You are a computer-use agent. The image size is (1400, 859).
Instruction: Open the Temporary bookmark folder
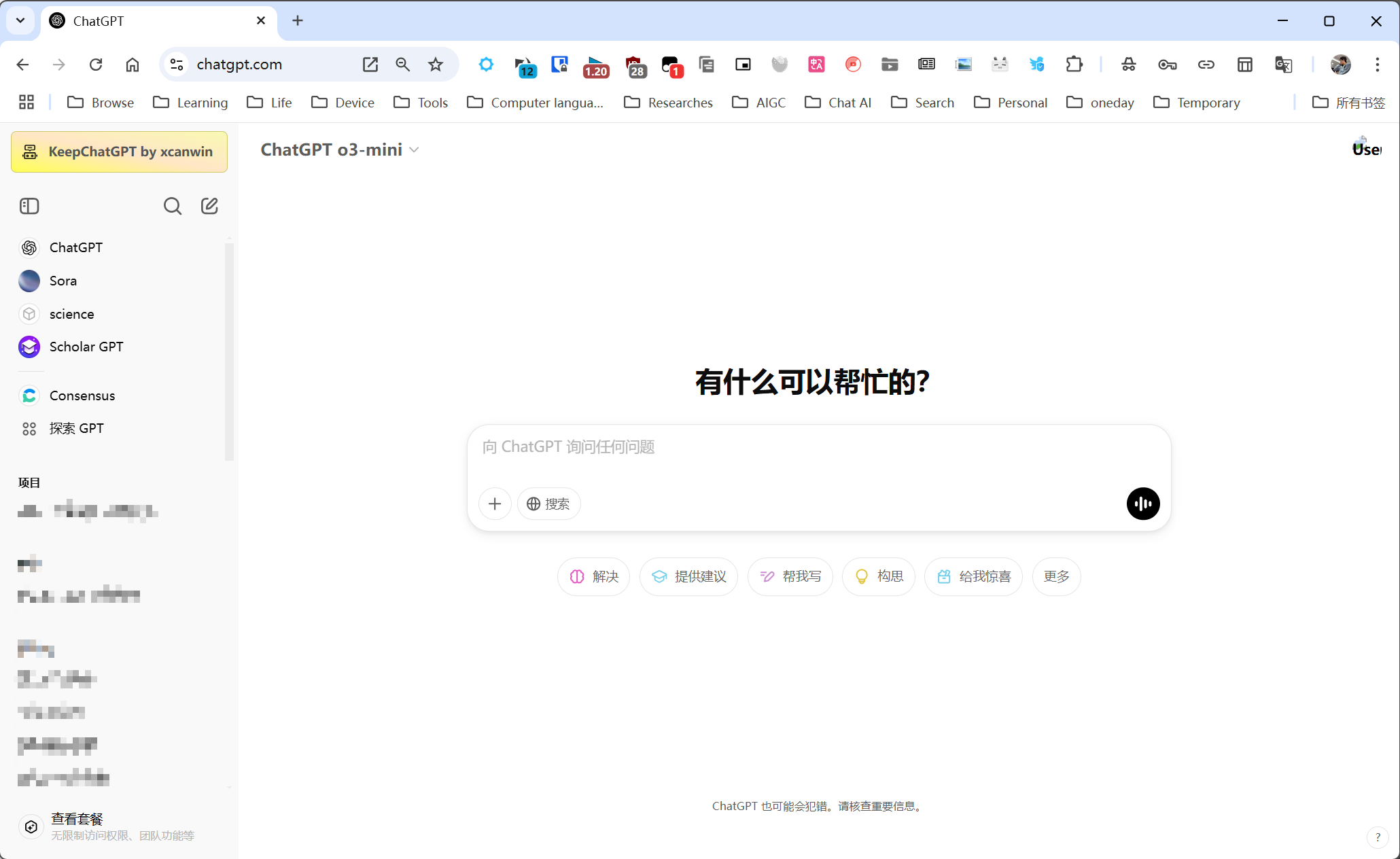pos(1196,103)
